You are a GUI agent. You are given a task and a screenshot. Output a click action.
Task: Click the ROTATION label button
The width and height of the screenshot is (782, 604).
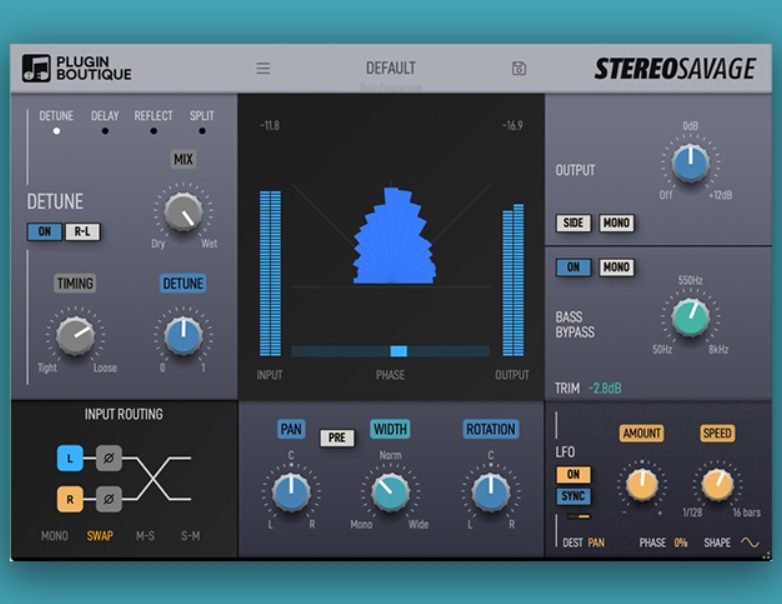click(x=491, y=429)
